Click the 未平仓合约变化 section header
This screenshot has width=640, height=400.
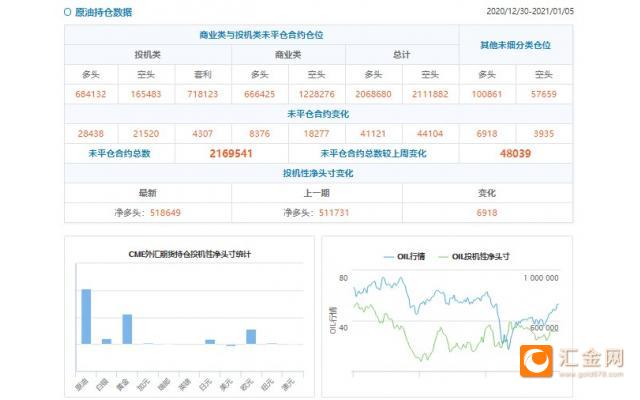point(318,114)
